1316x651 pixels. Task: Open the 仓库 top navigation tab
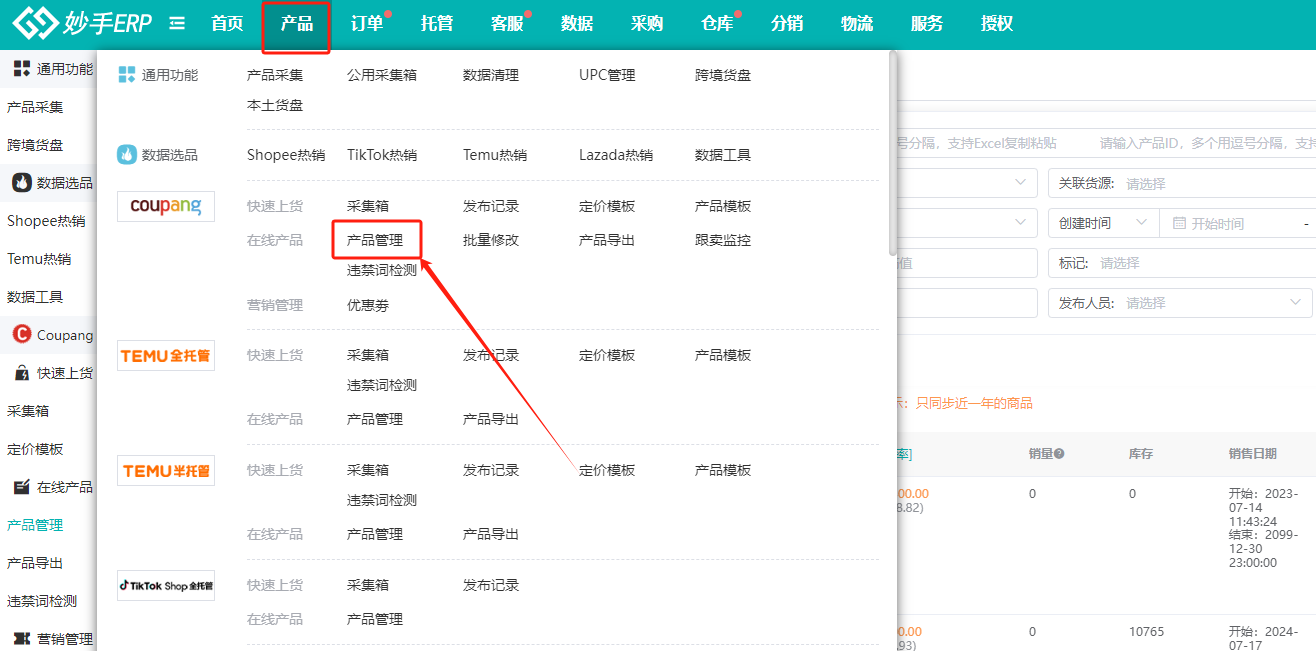717,24
